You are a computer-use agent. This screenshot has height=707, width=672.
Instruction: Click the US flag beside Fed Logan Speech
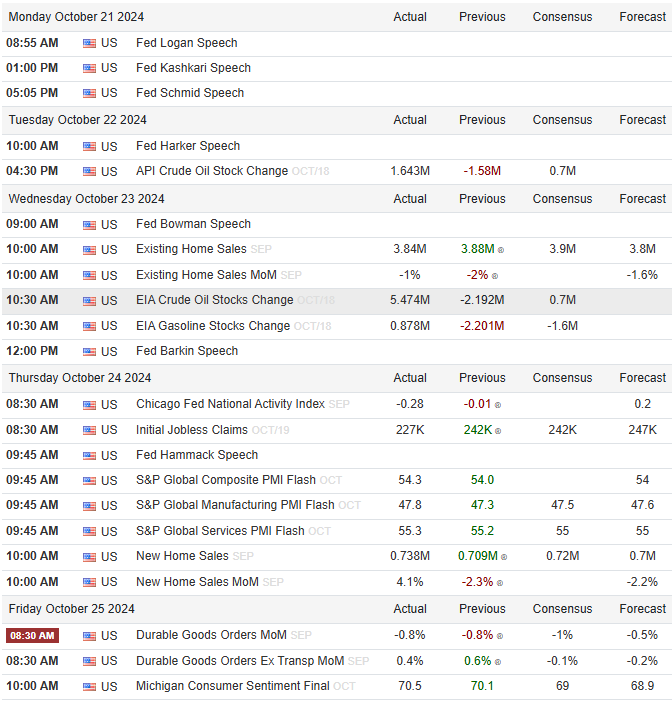[89, 43]
